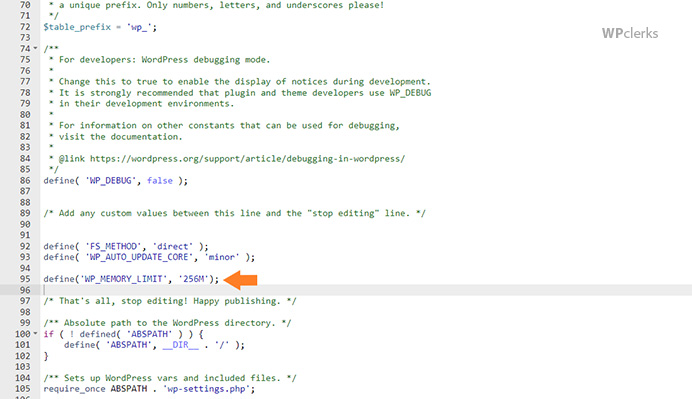Click require_once keyword on line 105
This screenshot has height=399, width=692.
[x=74, y=389]
